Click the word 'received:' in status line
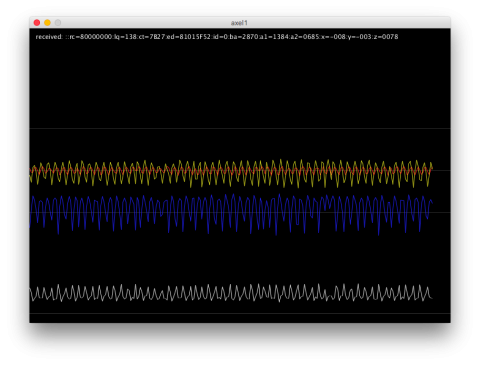The width and height of the screenshot is (480, 365). click(49, 37)
